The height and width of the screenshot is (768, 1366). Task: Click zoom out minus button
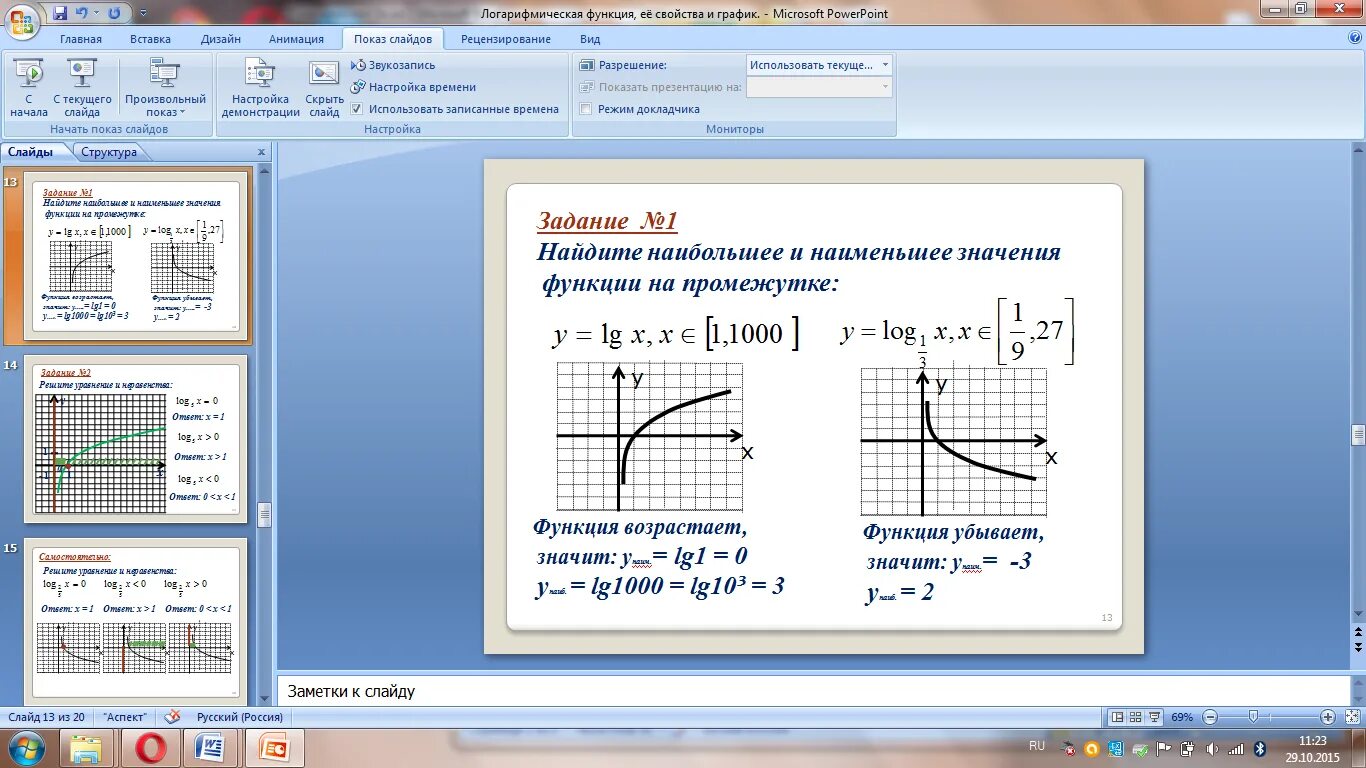[x=1210, y=717]
